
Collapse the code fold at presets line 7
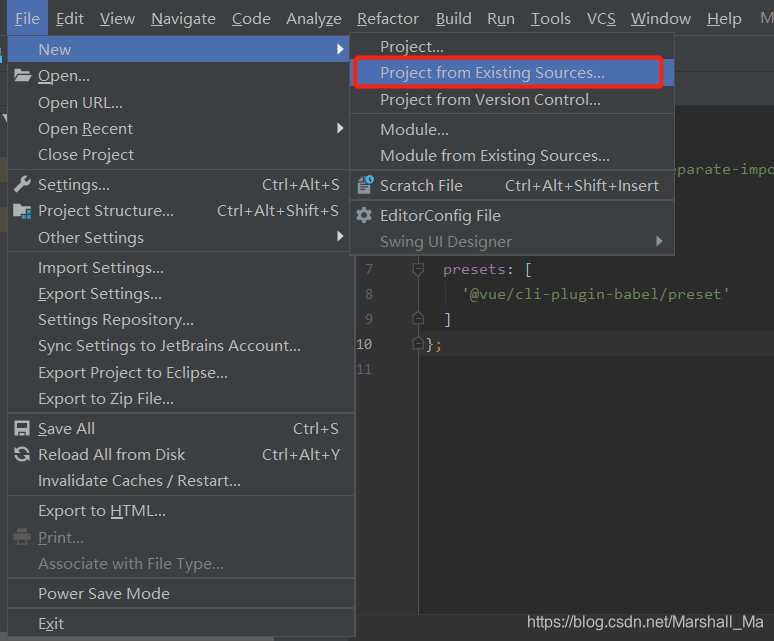click(x=418, y=269)
